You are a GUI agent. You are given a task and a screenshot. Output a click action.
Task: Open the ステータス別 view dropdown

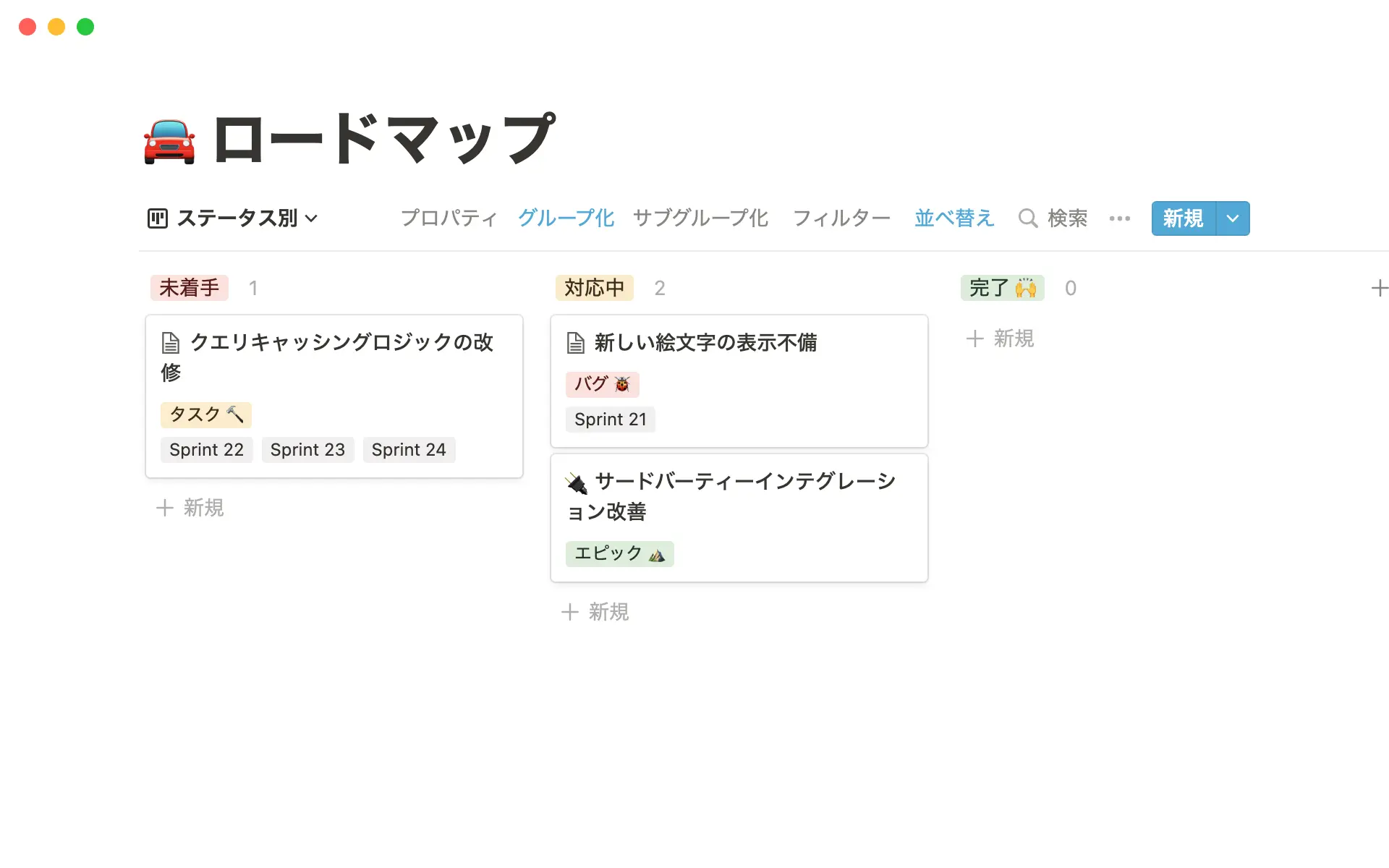tap(311, 218)
